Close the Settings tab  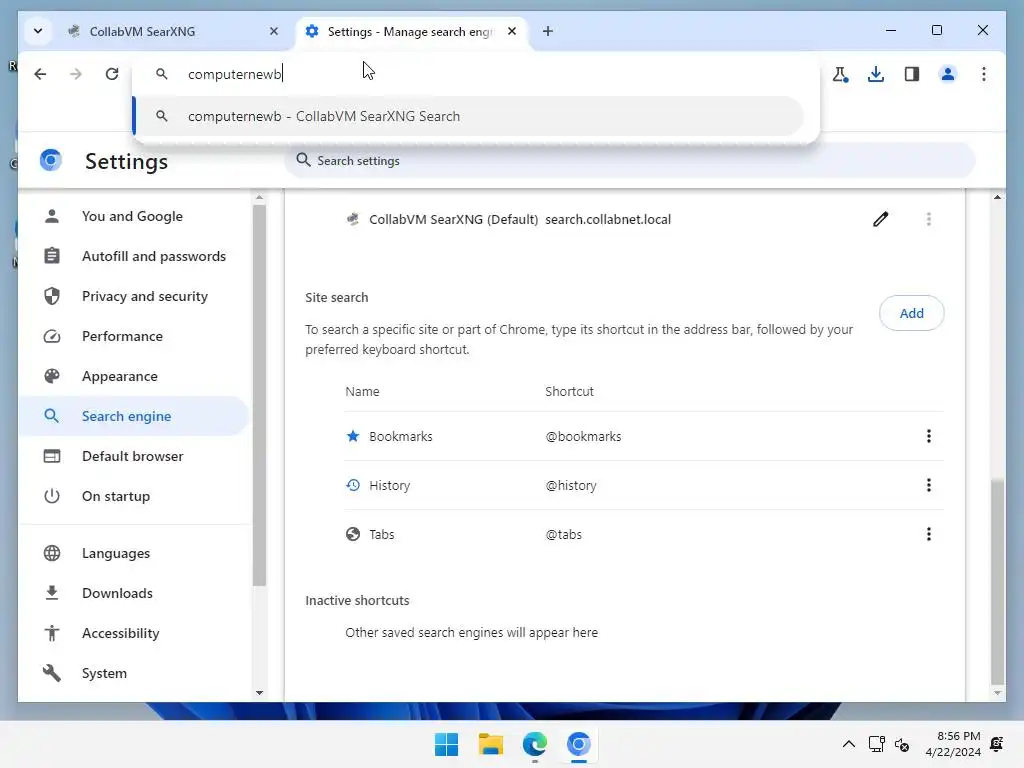pos(512,31)
